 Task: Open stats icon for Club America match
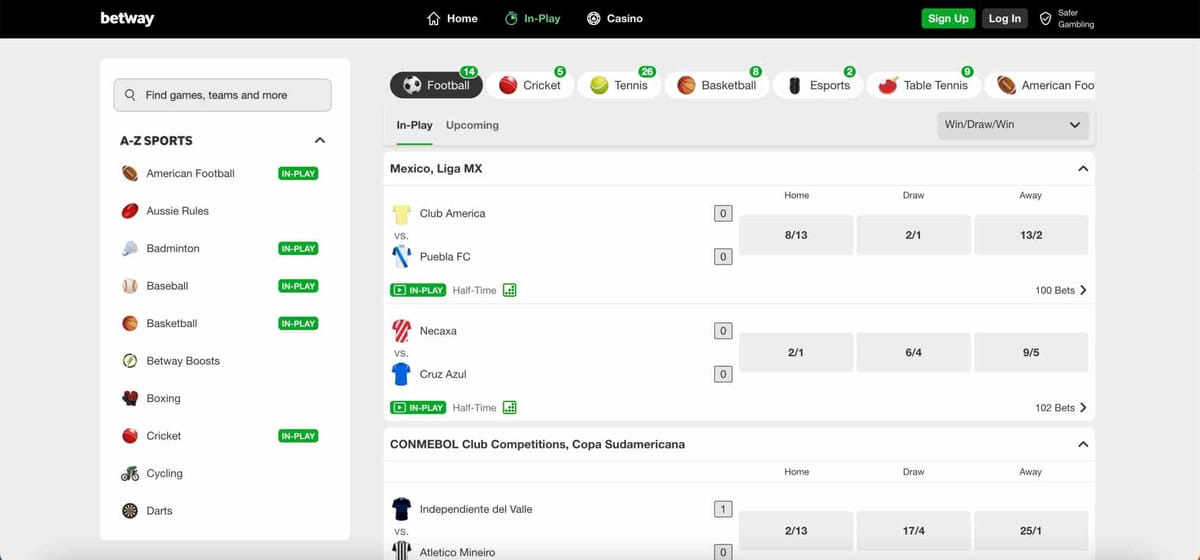point(510,290)
